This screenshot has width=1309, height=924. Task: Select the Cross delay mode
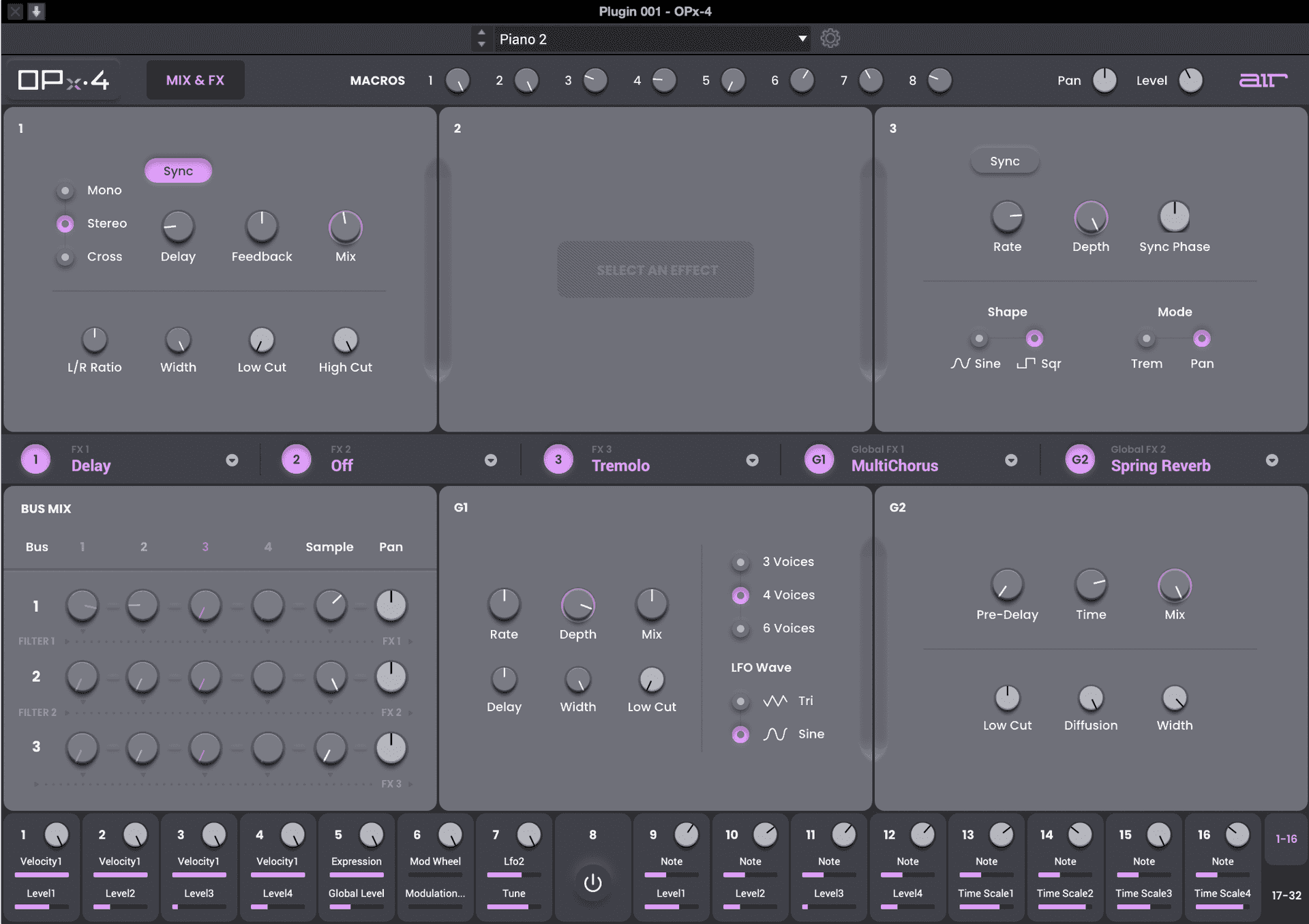pyautogui.click(x=65, y=257)
